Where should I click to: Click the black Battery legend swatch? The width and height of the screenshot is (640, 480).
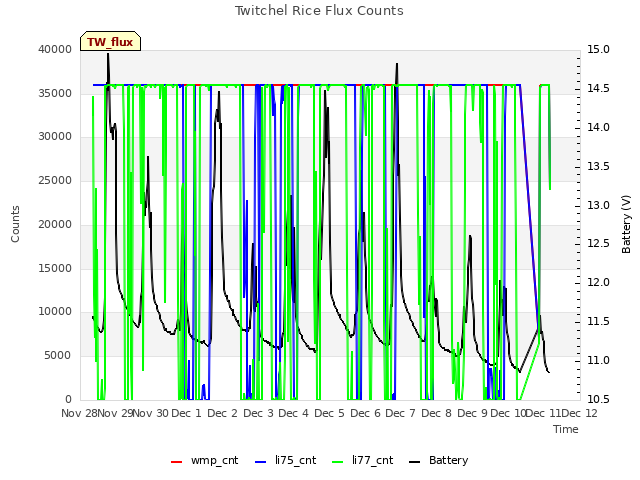(x=414, y=462)
